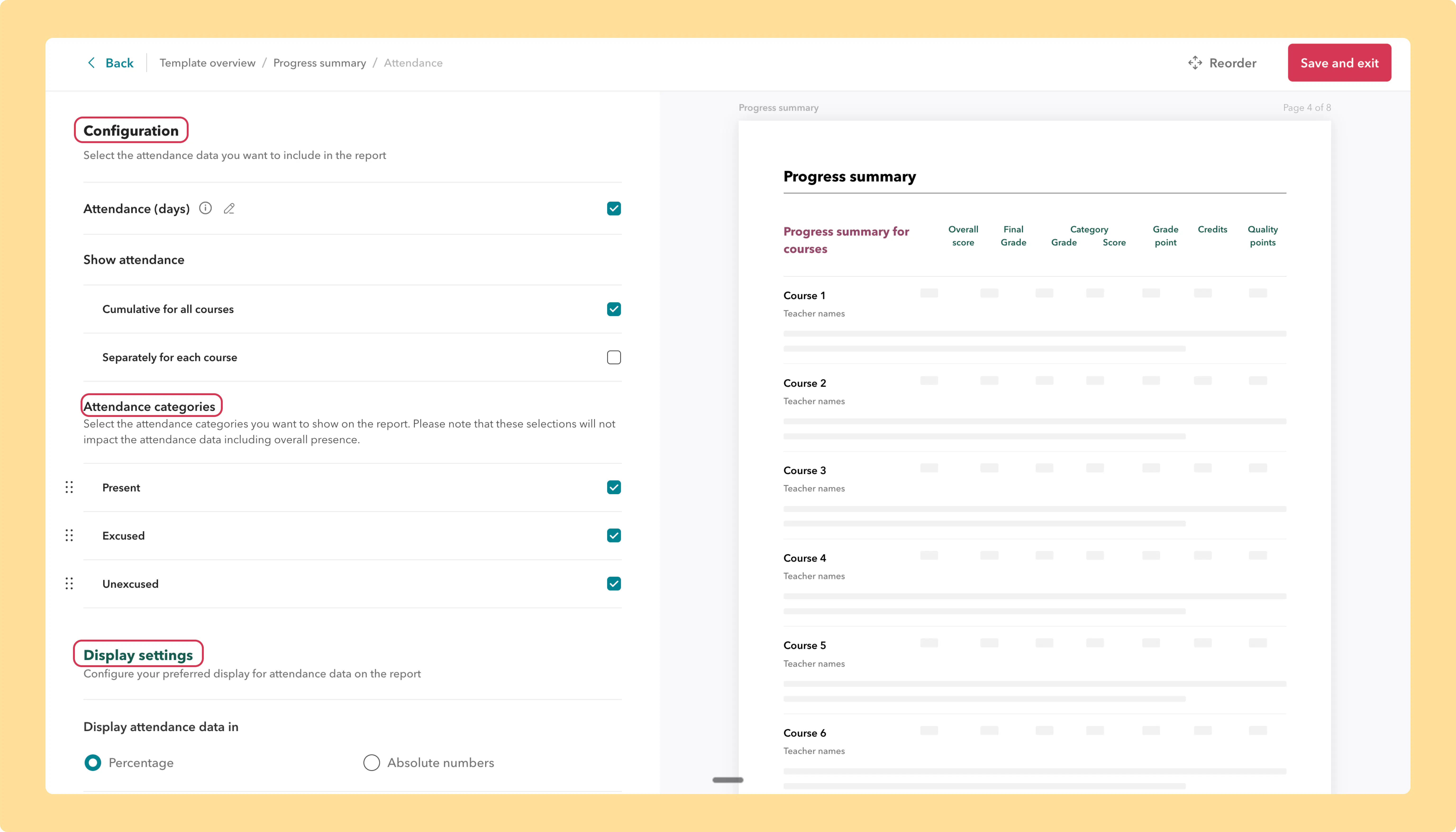Select the Absolute numbers radio button

pos(371,763)
